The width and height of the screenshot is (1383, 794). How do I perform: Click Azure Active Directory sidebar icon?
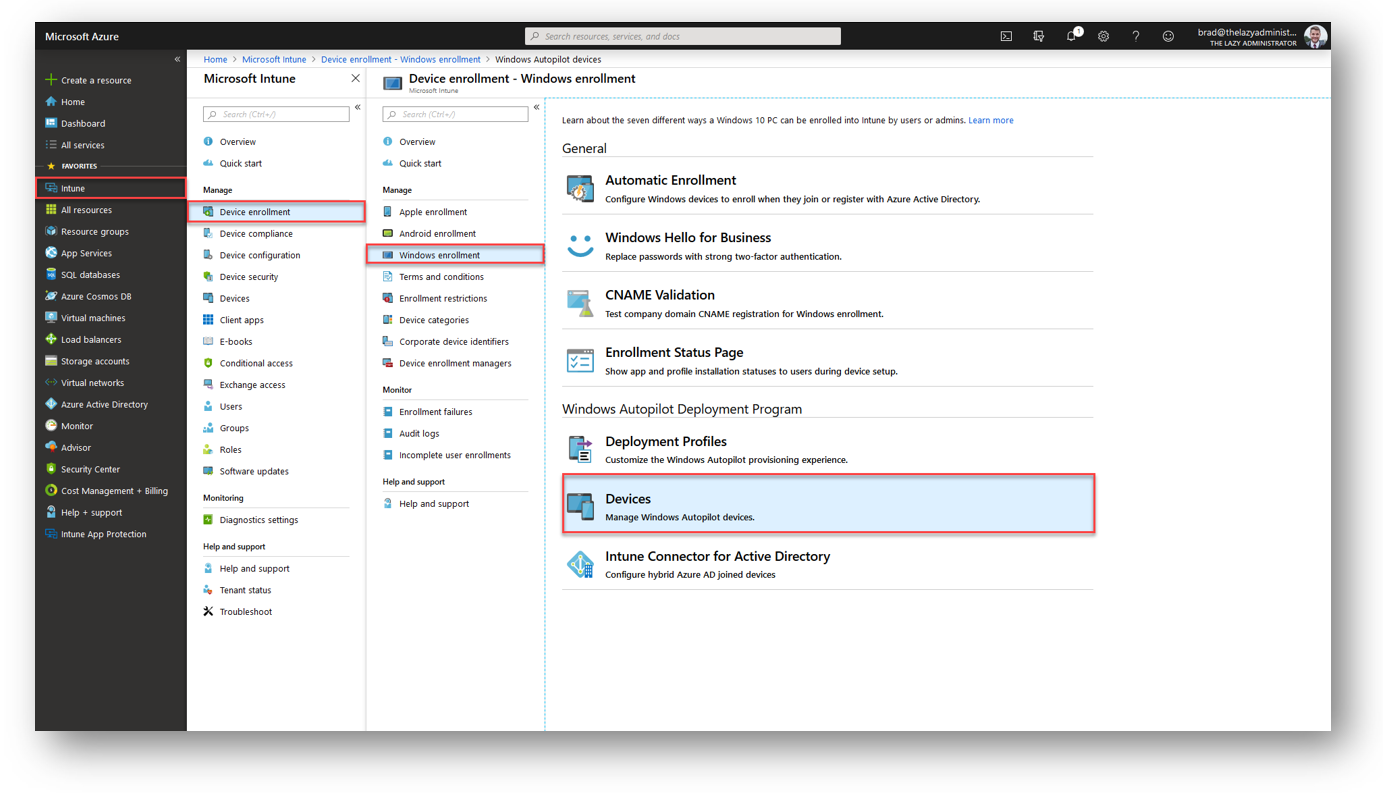point(51,404)
